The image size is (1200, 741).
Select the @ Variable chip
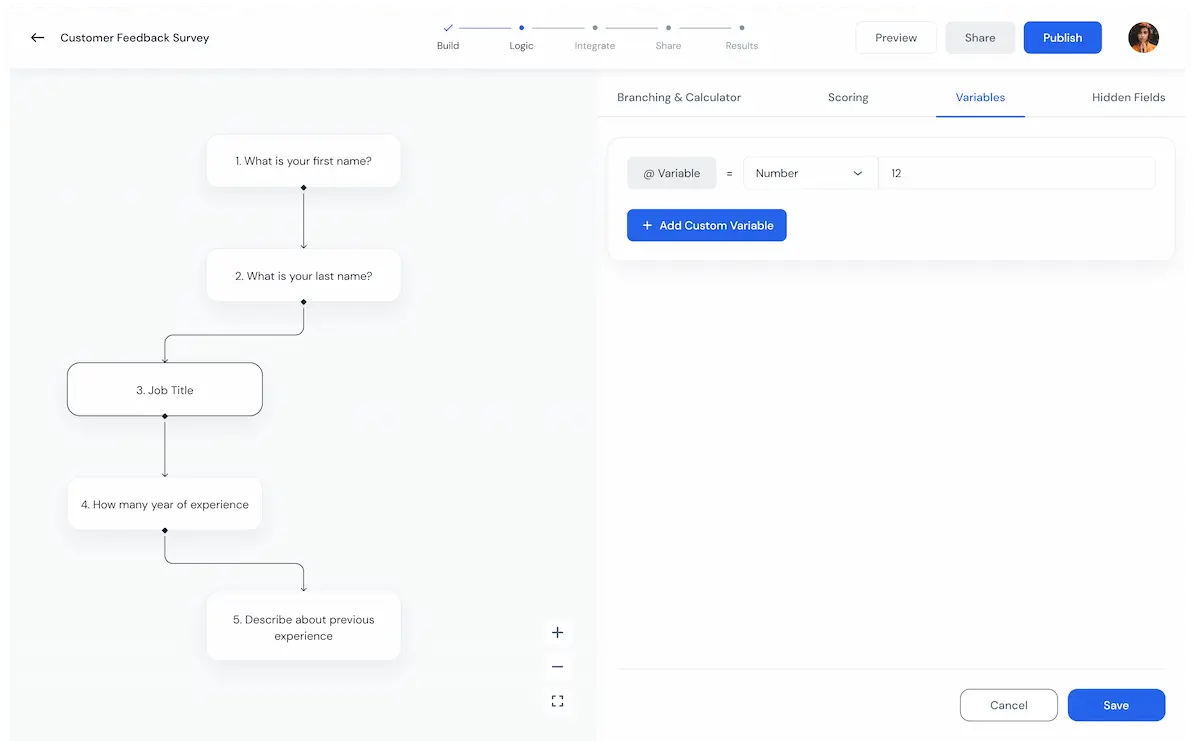[x=671, y=172]
